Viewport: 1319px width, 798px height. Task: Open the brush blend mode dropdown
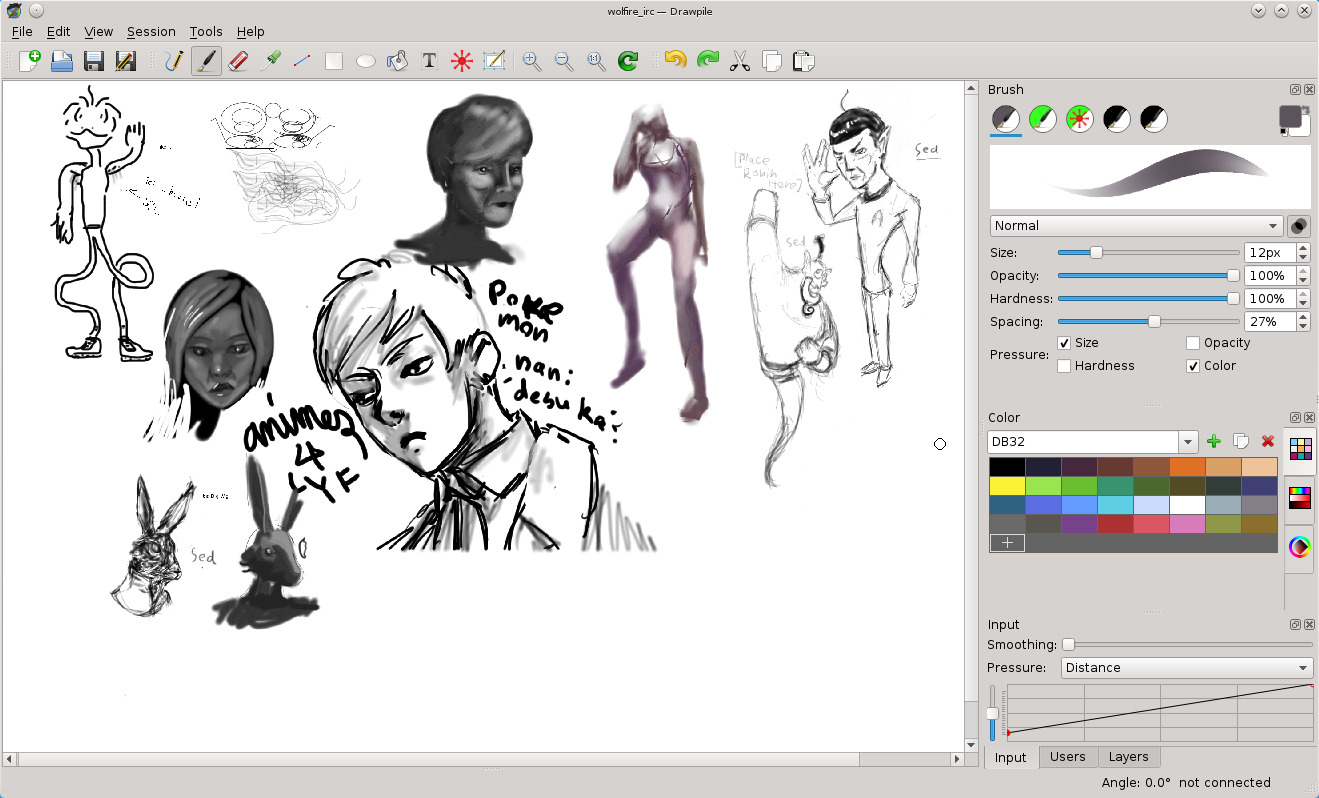(1135, 225)
